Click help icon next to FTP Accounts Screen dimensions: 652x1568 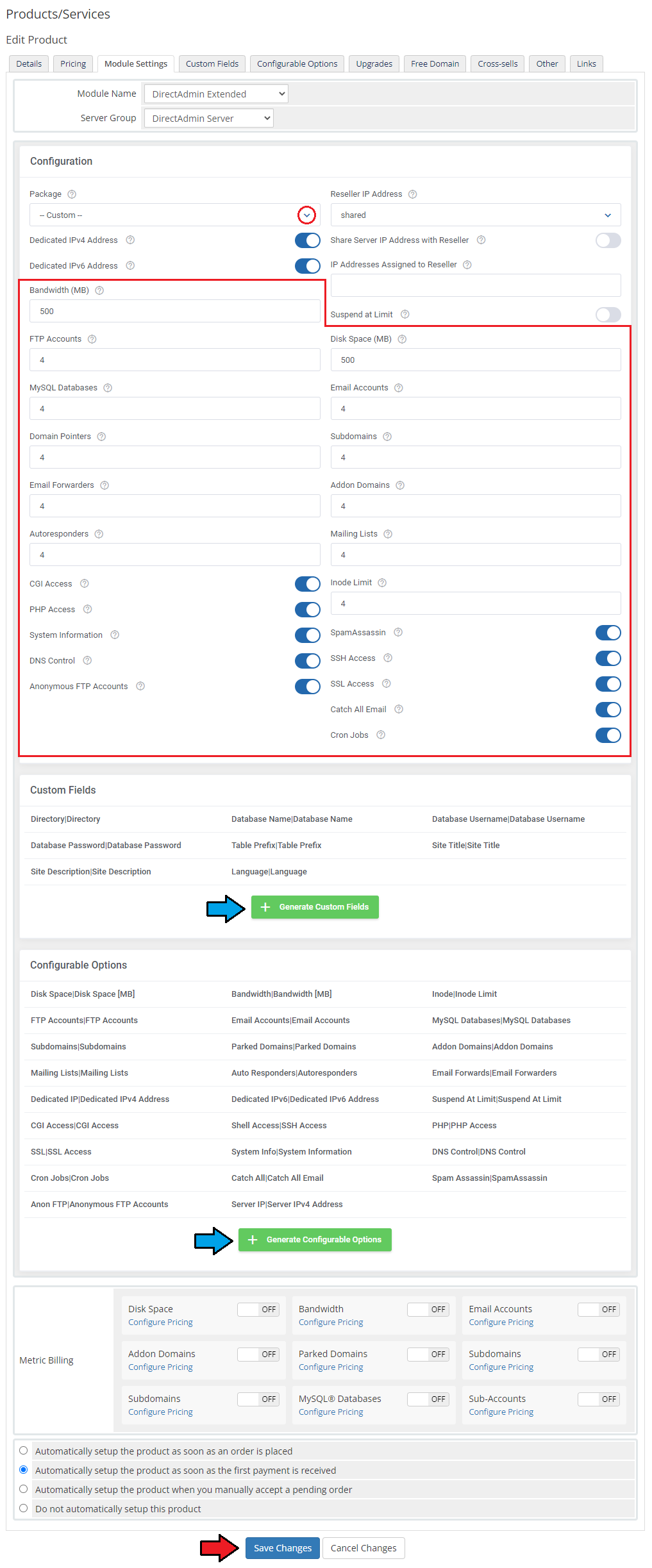point(92,339)
